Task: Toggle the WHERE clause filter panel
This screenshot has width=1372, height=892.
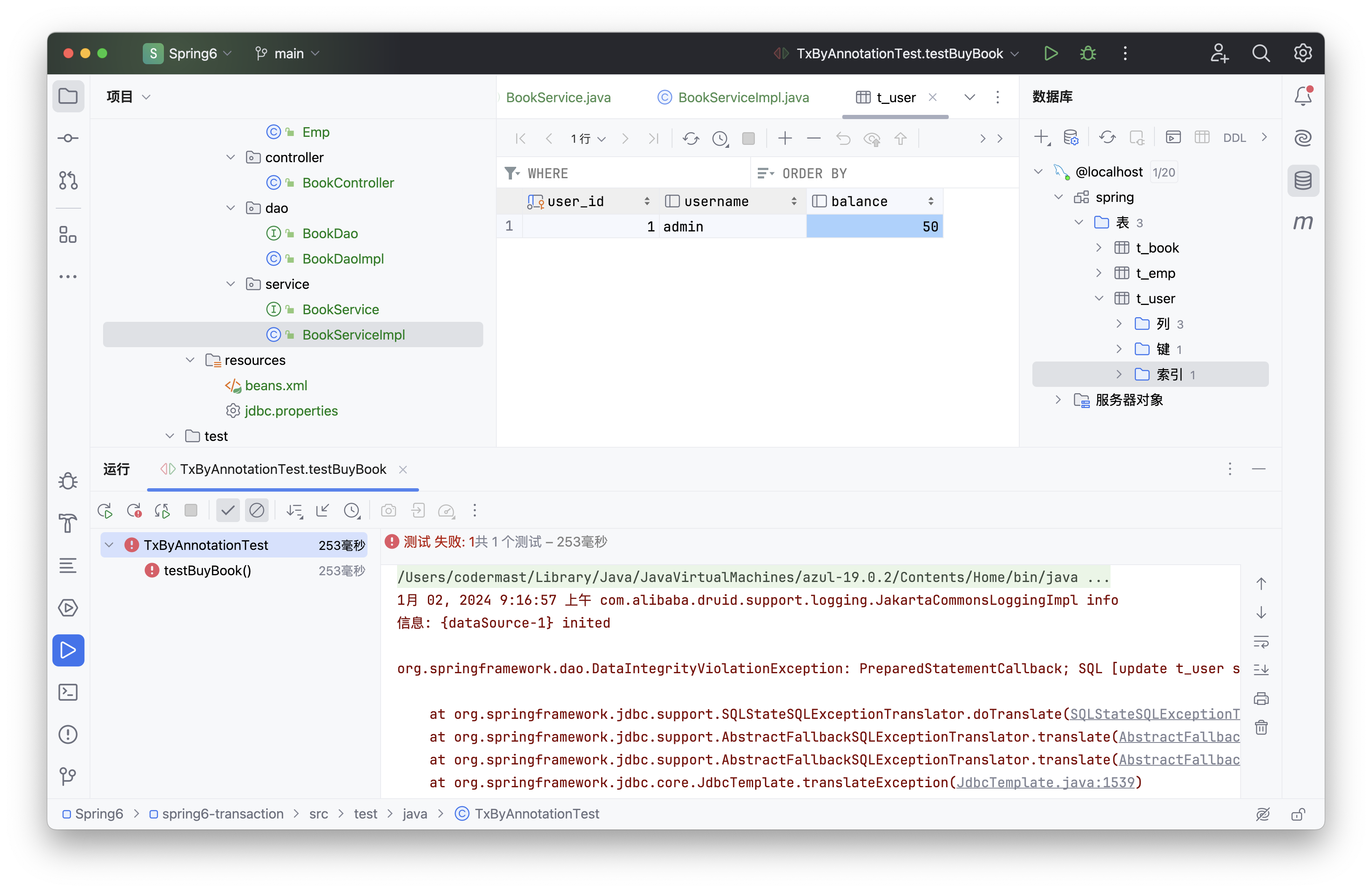Action: [512, 174]
